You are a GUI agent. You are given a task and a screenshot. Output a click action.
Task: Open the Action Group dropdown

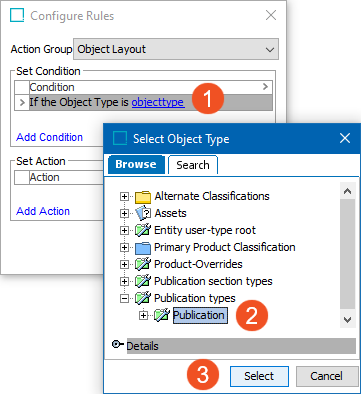coord(176,49)
